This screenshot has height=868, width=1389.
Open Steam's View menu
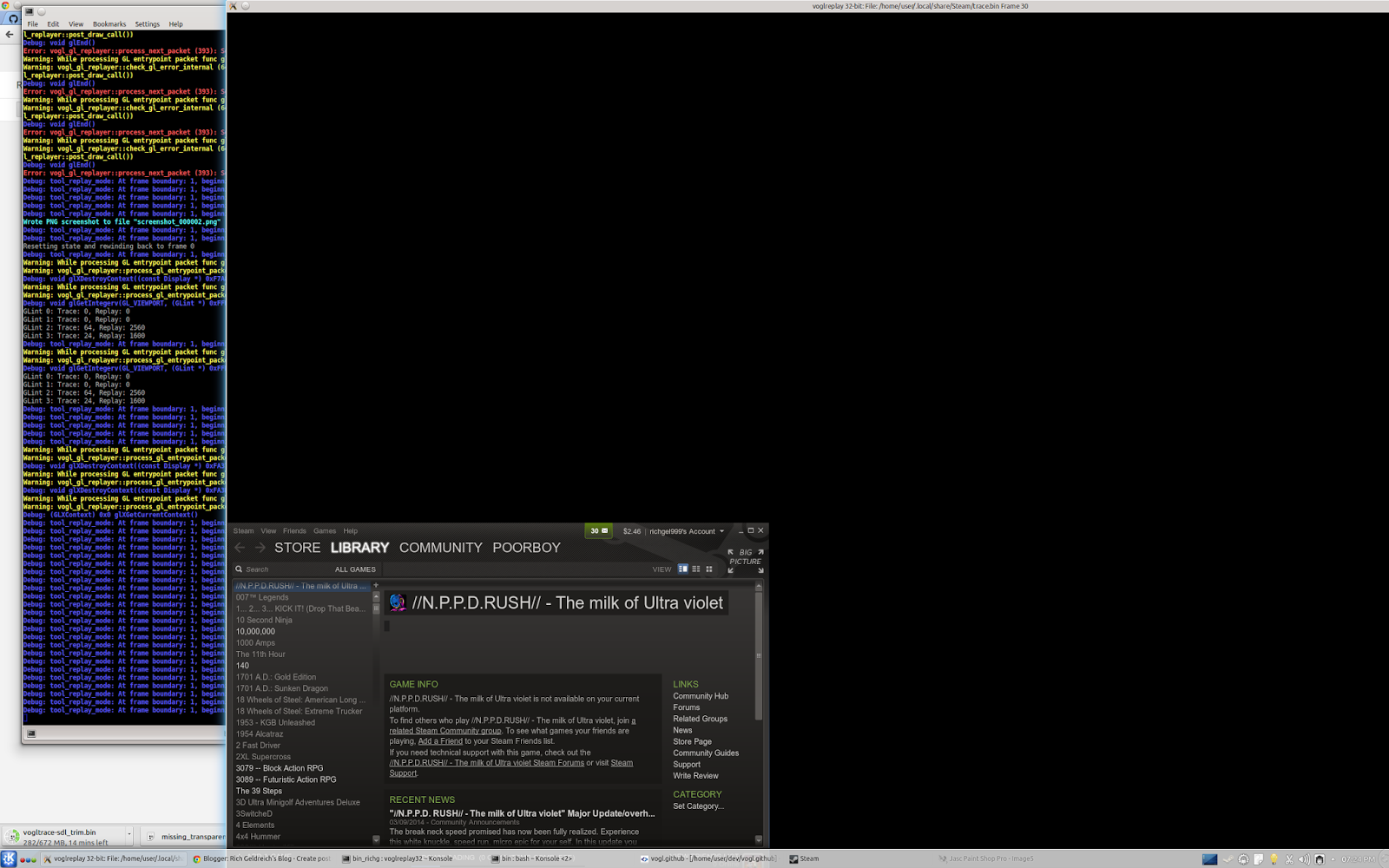[x=268, y=531]
